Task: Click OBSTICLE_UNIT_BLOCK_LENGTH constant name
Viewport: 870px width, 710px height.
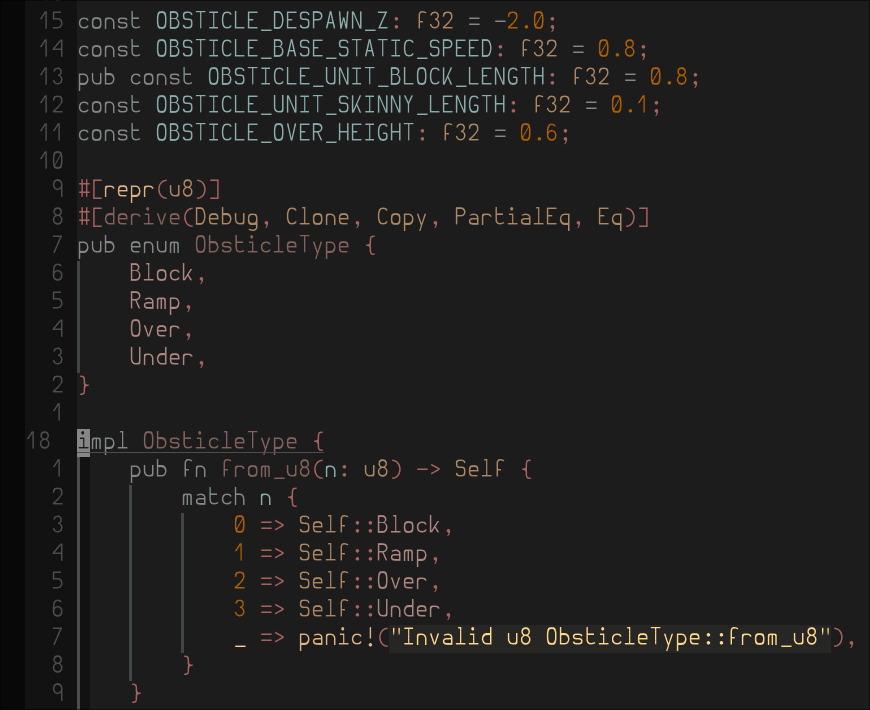Action: (377, 76)
